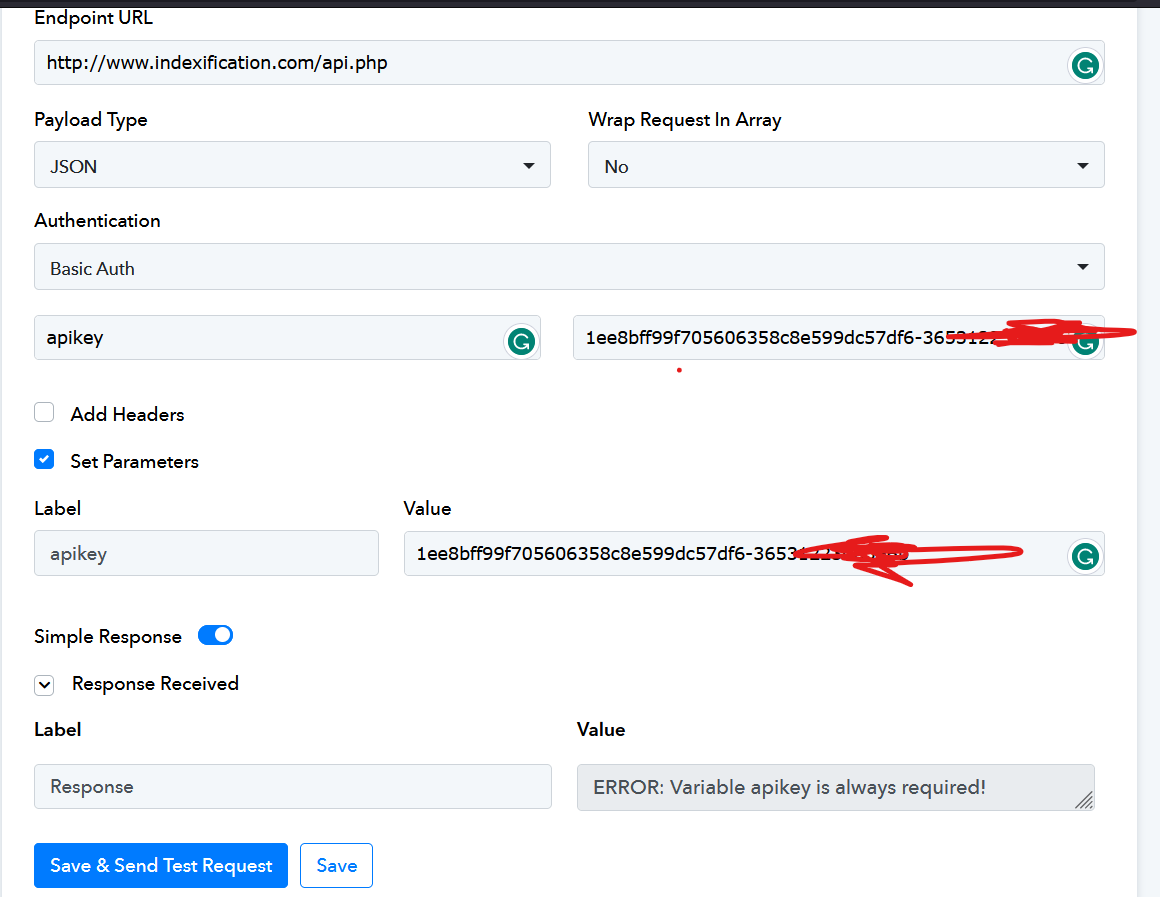Click Grammarly icon in parameter Value field
Screen dimensions: 1160x897
(1085, 556)
